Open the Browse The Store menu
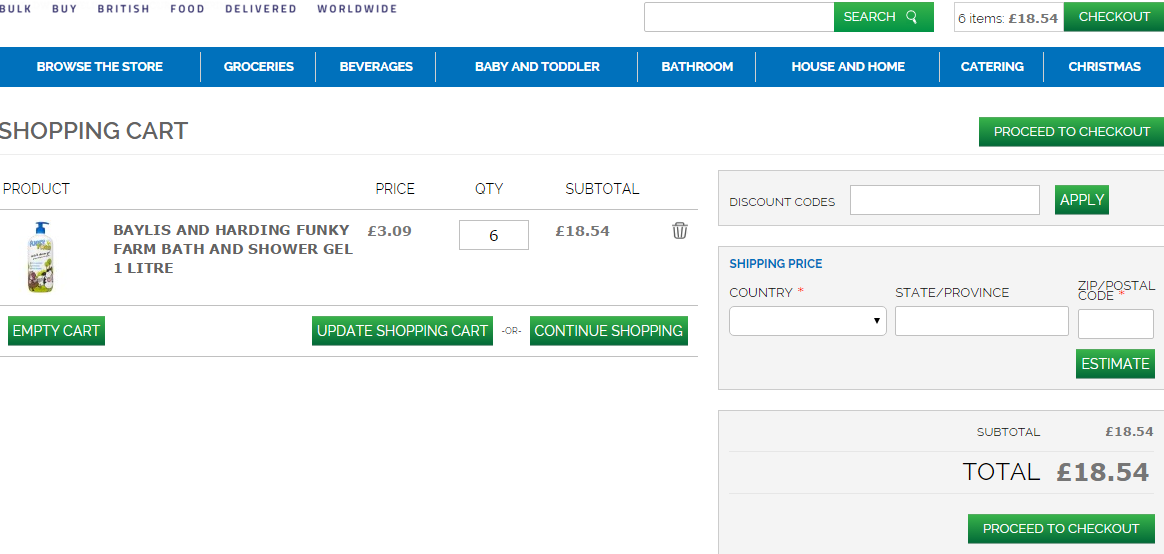 (99, 67)
